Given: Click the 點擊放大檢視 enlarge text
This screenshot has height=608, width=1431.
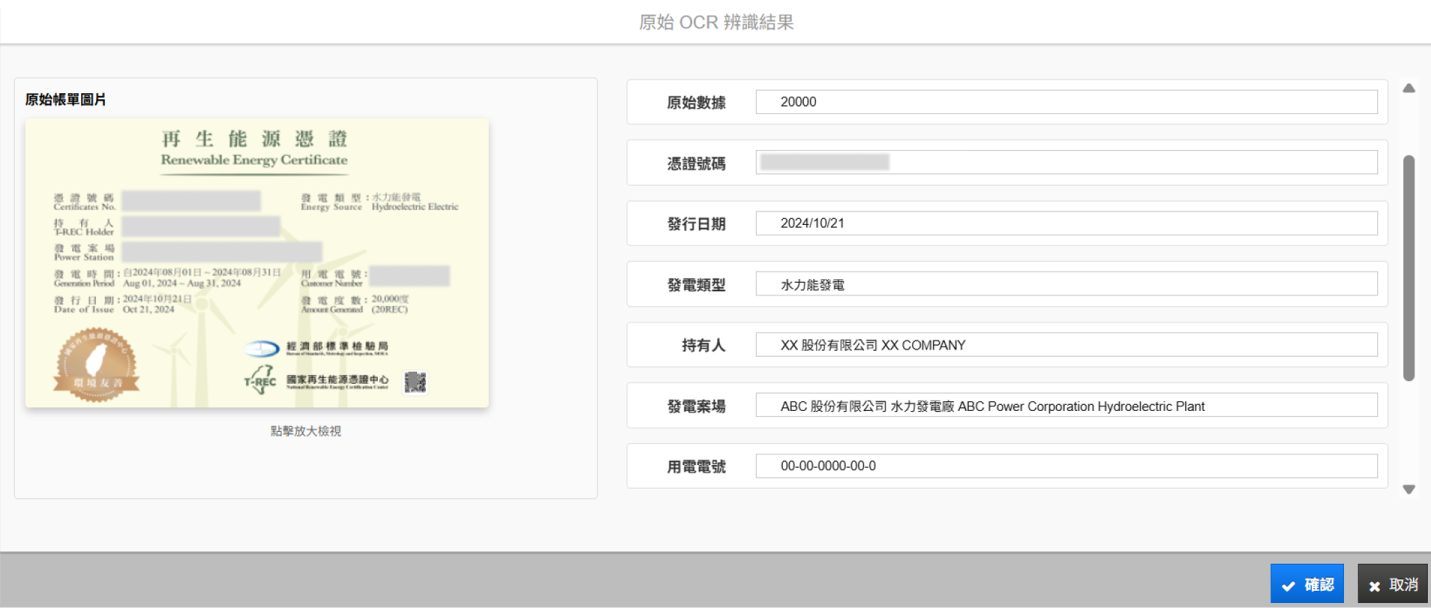Looking at the screenshot, I should (x=306, y=431).
